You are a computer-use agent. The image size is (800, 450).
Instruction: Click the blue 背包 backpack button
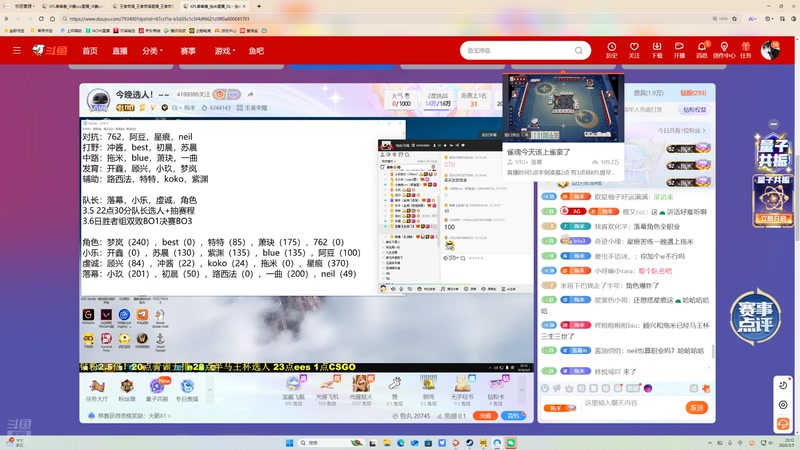pyautogui.click(x=513, y=416)
